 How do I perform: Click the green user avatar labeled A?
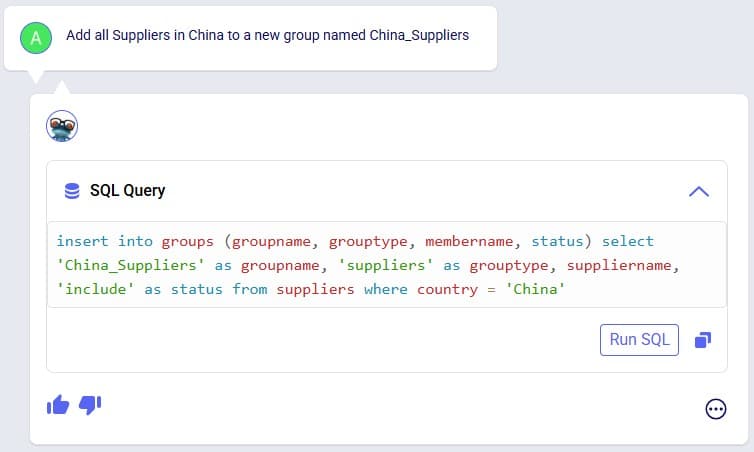click(36, 38)
